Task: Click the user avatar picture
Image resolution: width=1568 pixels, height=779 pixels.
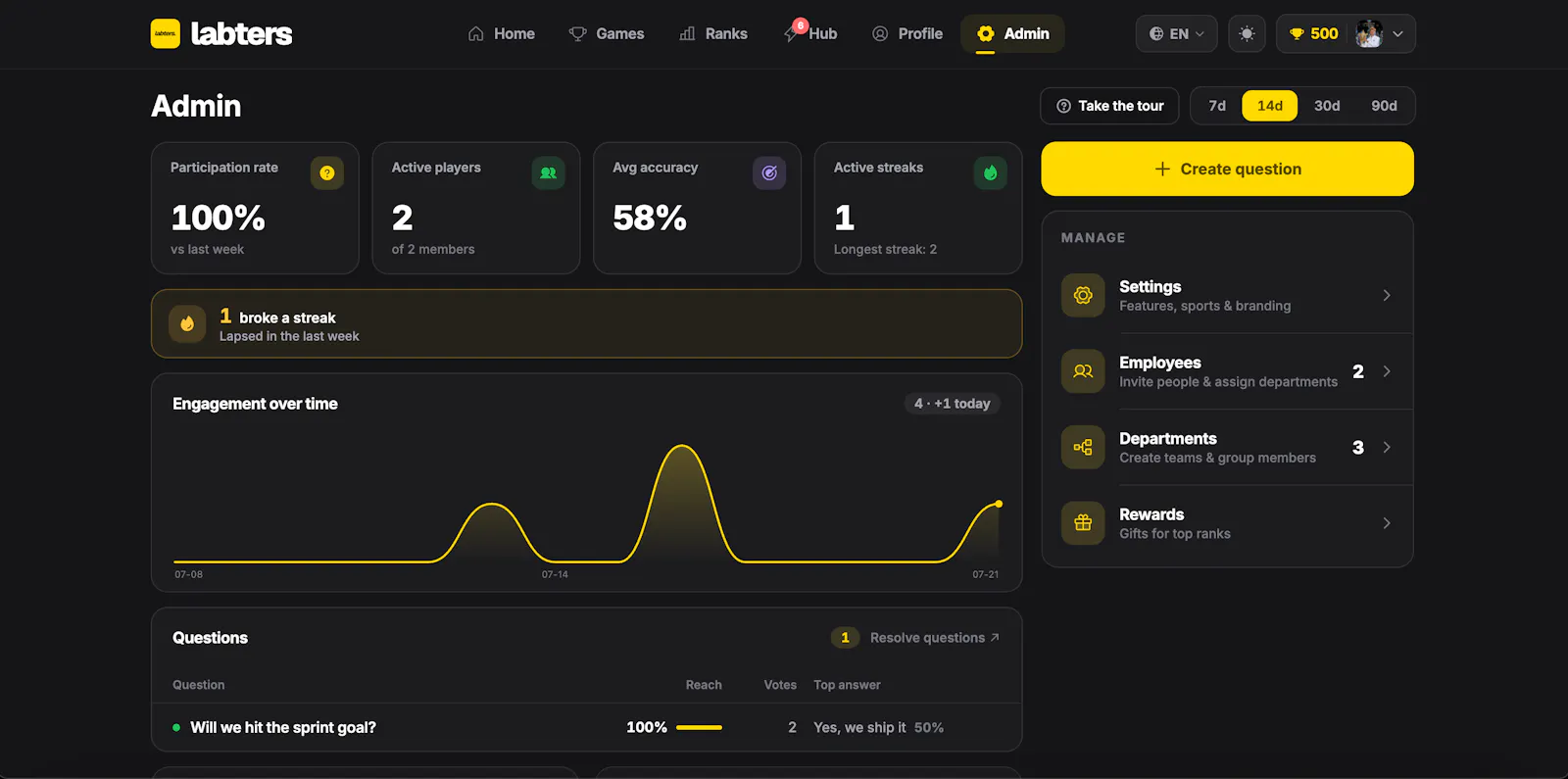Action: tap(1369, 33)
